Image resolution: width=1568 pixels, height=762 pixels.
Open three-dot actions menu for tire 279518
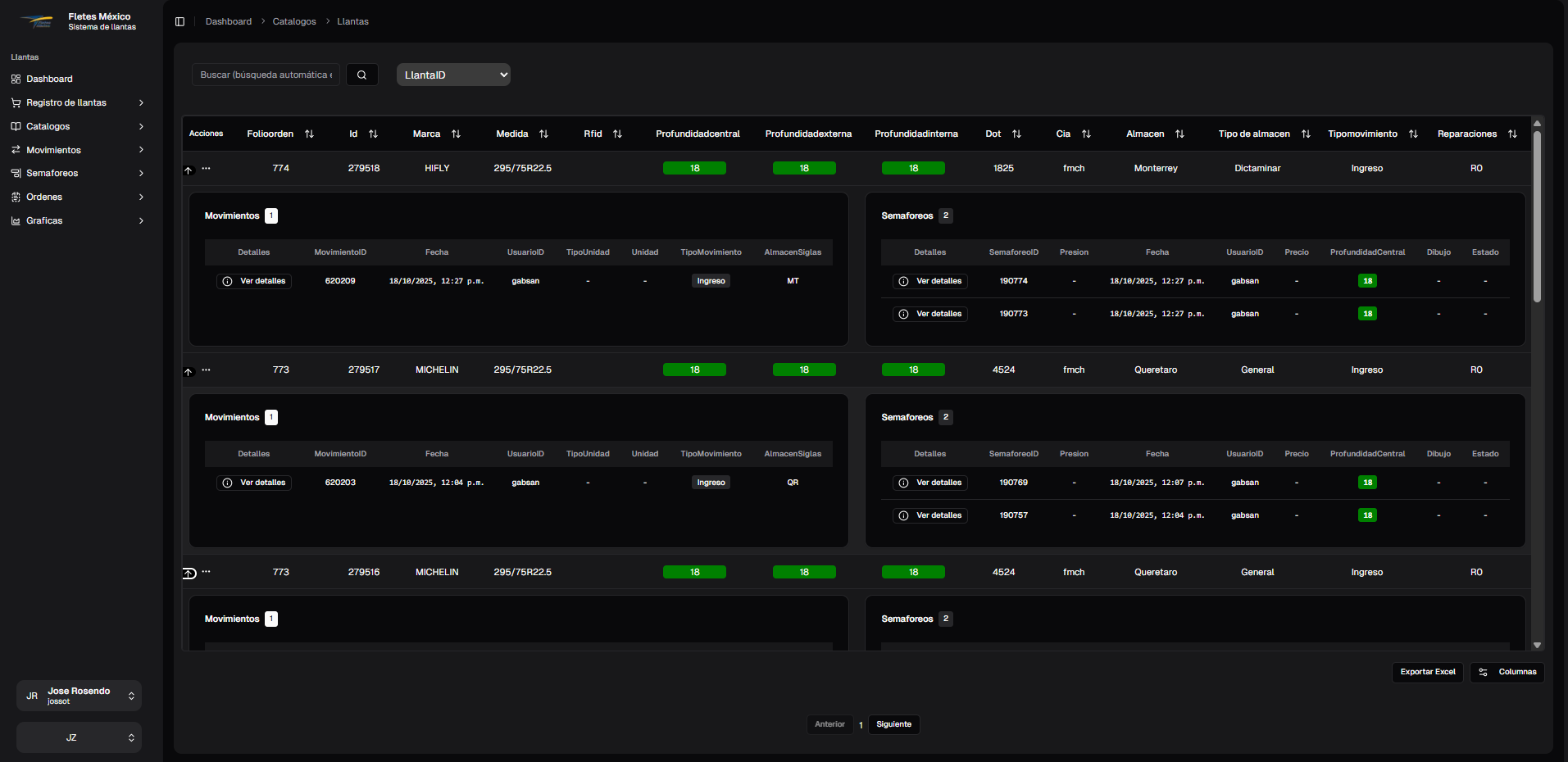206,169
